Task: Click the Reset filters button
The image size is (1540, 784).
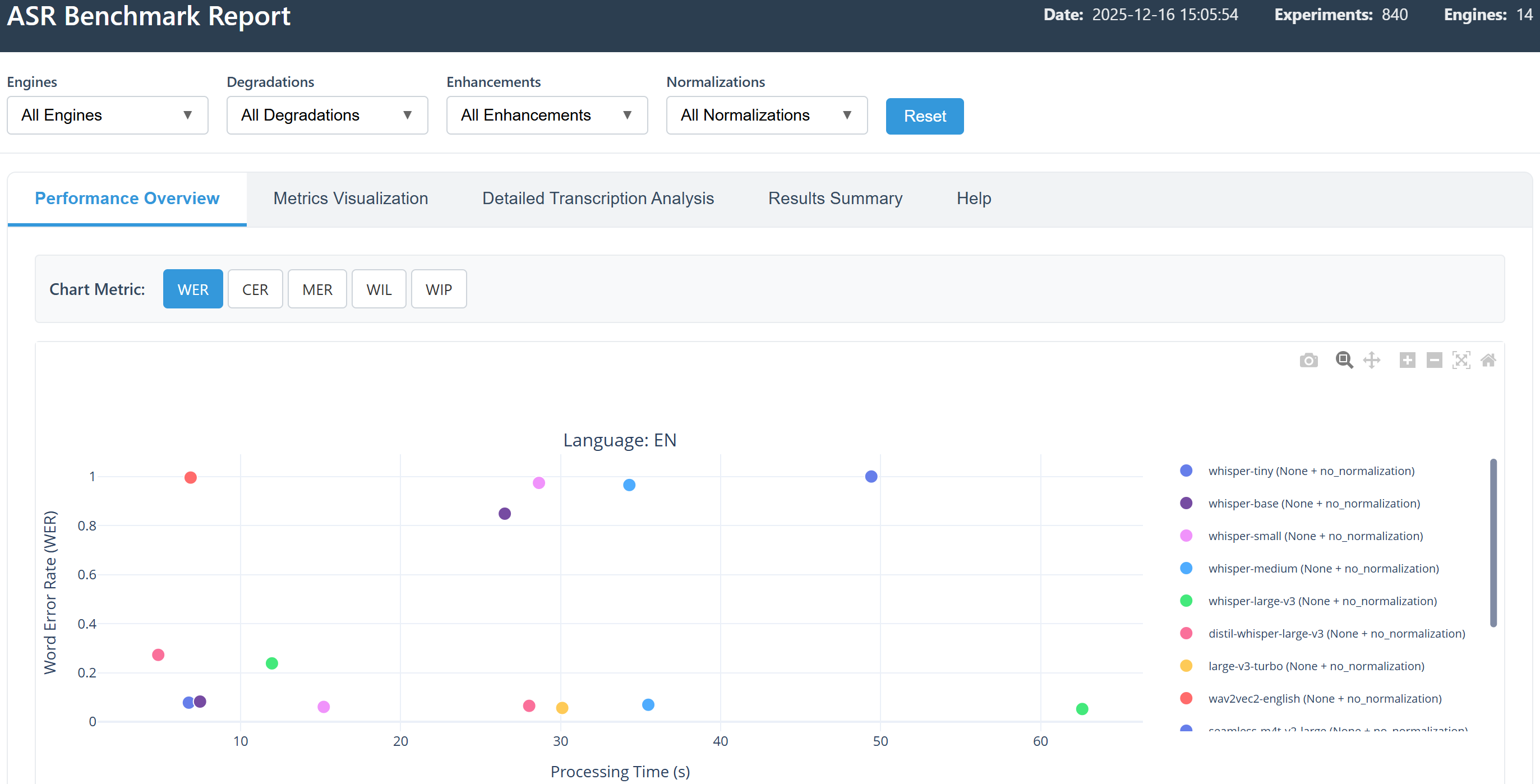Action: [x=924, y=116]
